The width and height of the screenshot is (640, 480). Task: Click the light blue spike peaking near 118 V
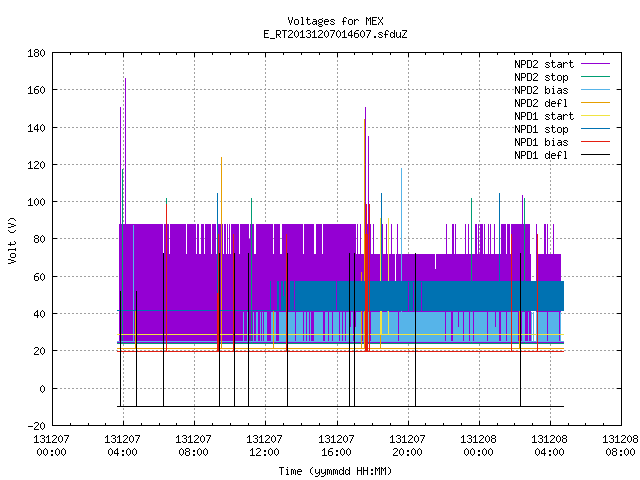tap(401, 224)
